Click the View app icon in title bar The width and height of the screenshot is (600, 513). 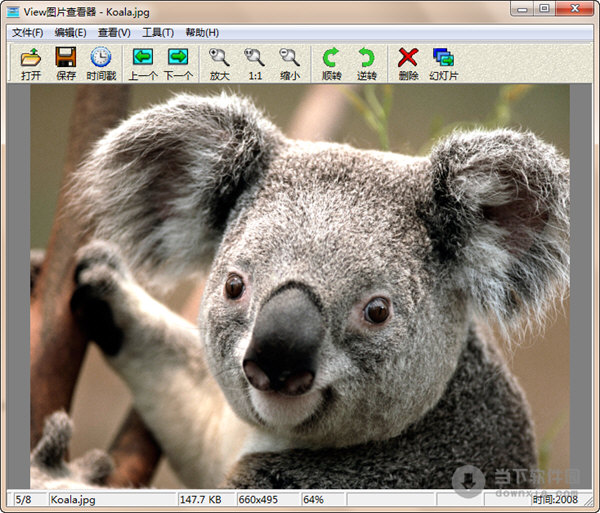pos(13,12)
